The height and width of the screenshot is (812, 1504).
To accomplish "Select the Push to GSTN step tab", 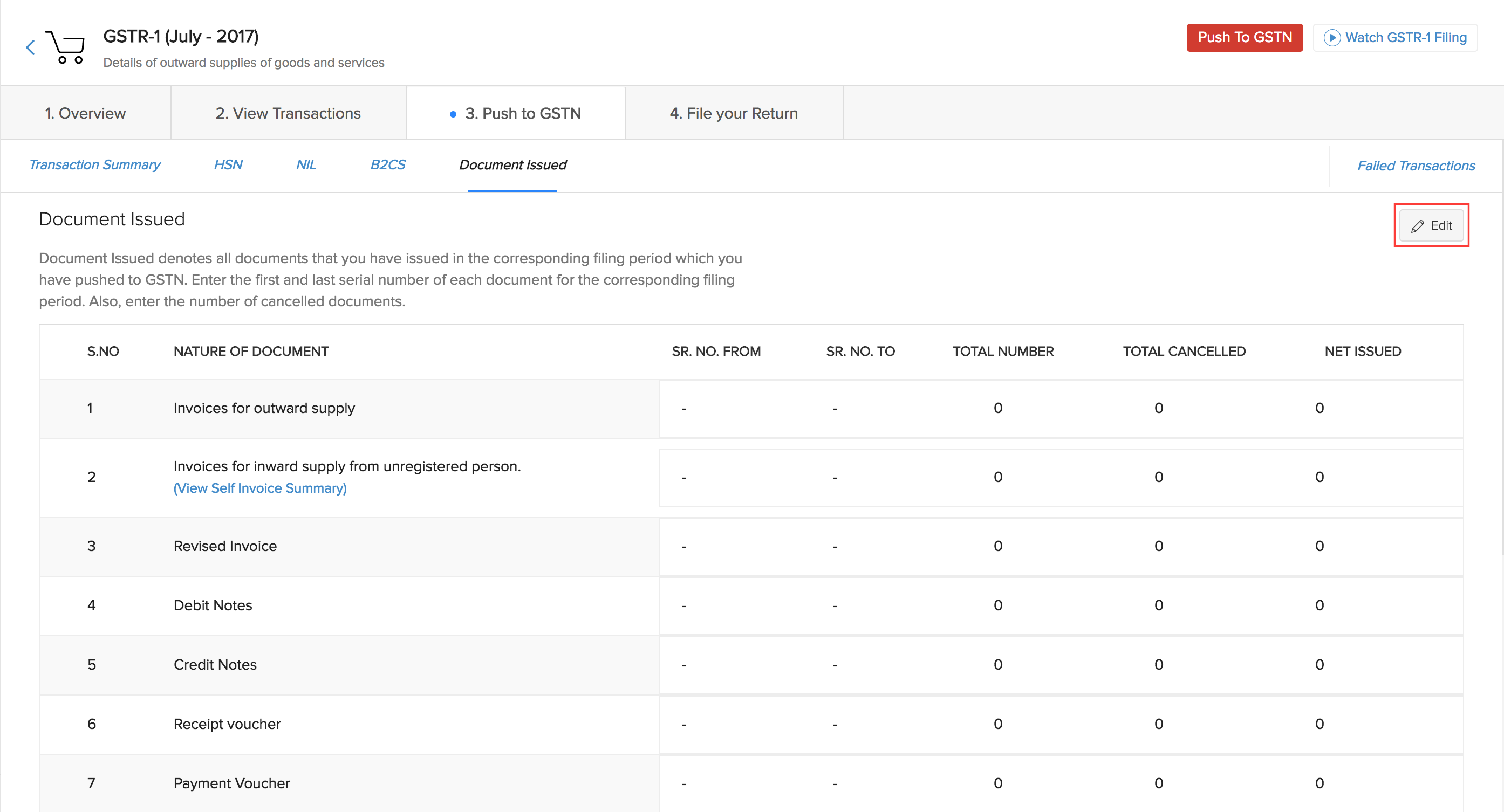I will point(523,113).
